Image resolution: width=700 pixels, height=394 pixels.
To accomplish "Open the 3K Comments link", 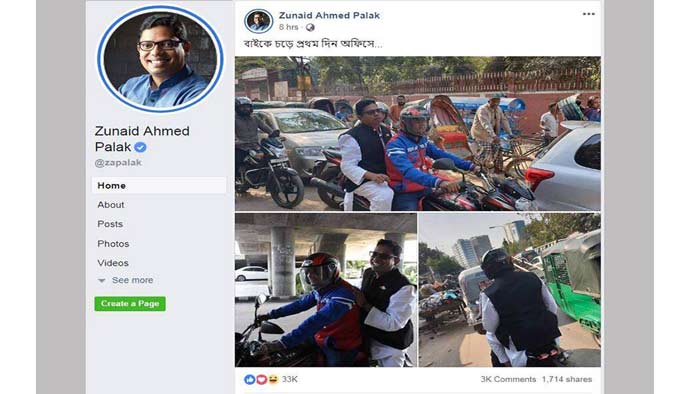I will click(x=508, y=379).
